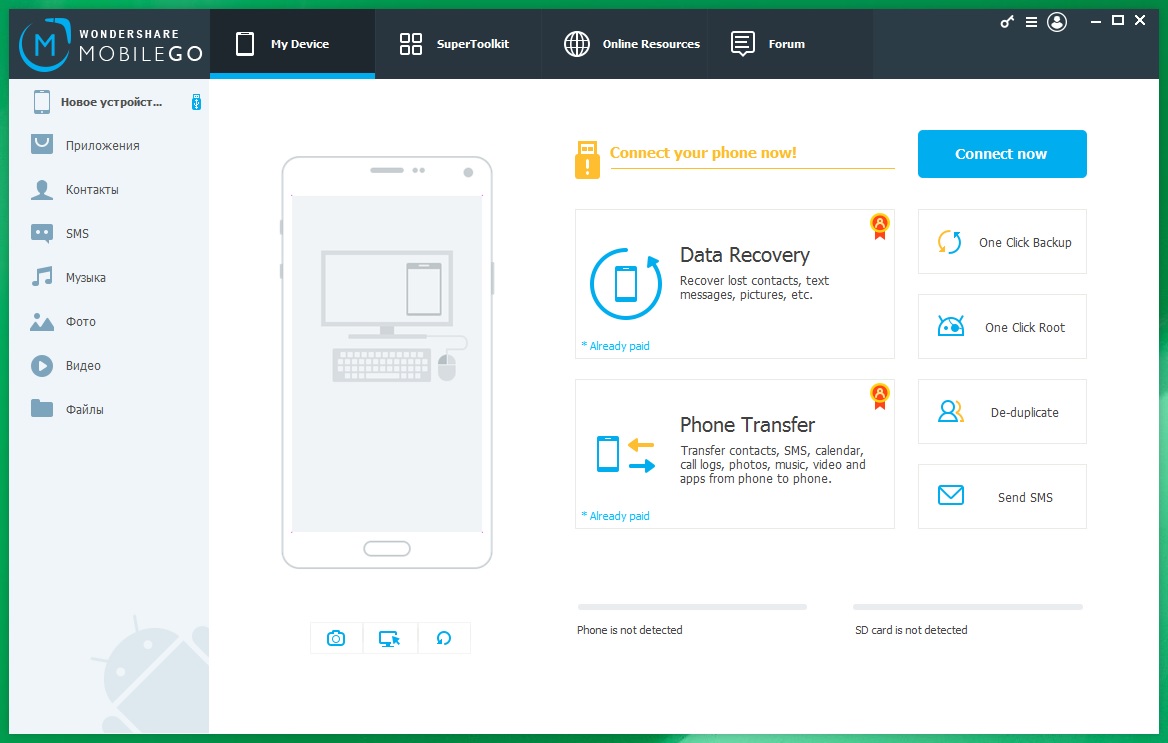
Task: Click the Connect now button
Action: pos(1002,154)
